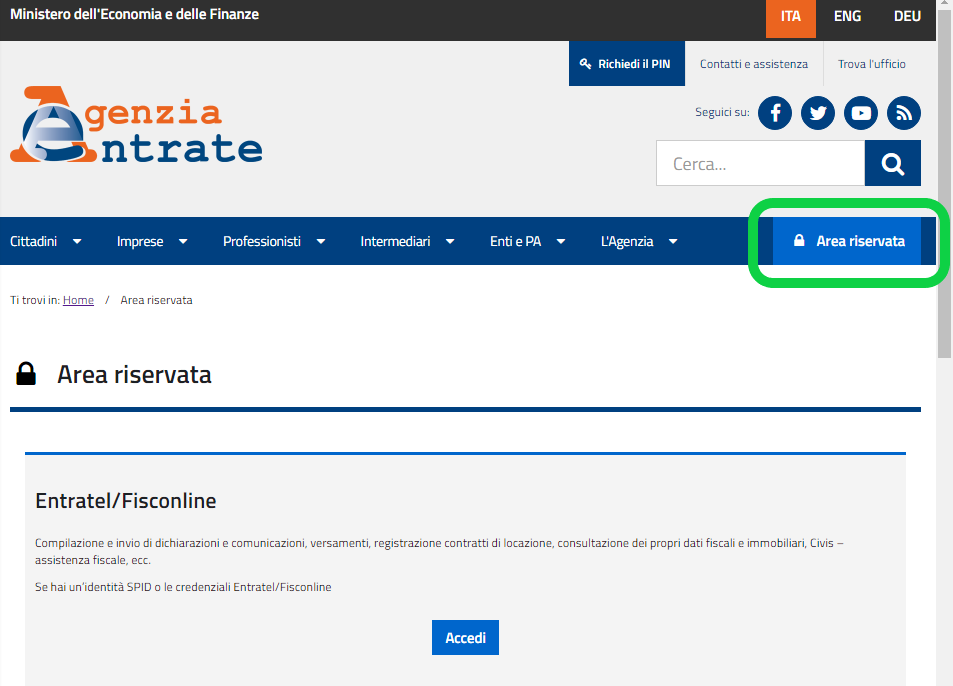Open the RSS feed icon
Viewport: 953px width, 686px height.
tap(904, 113)
